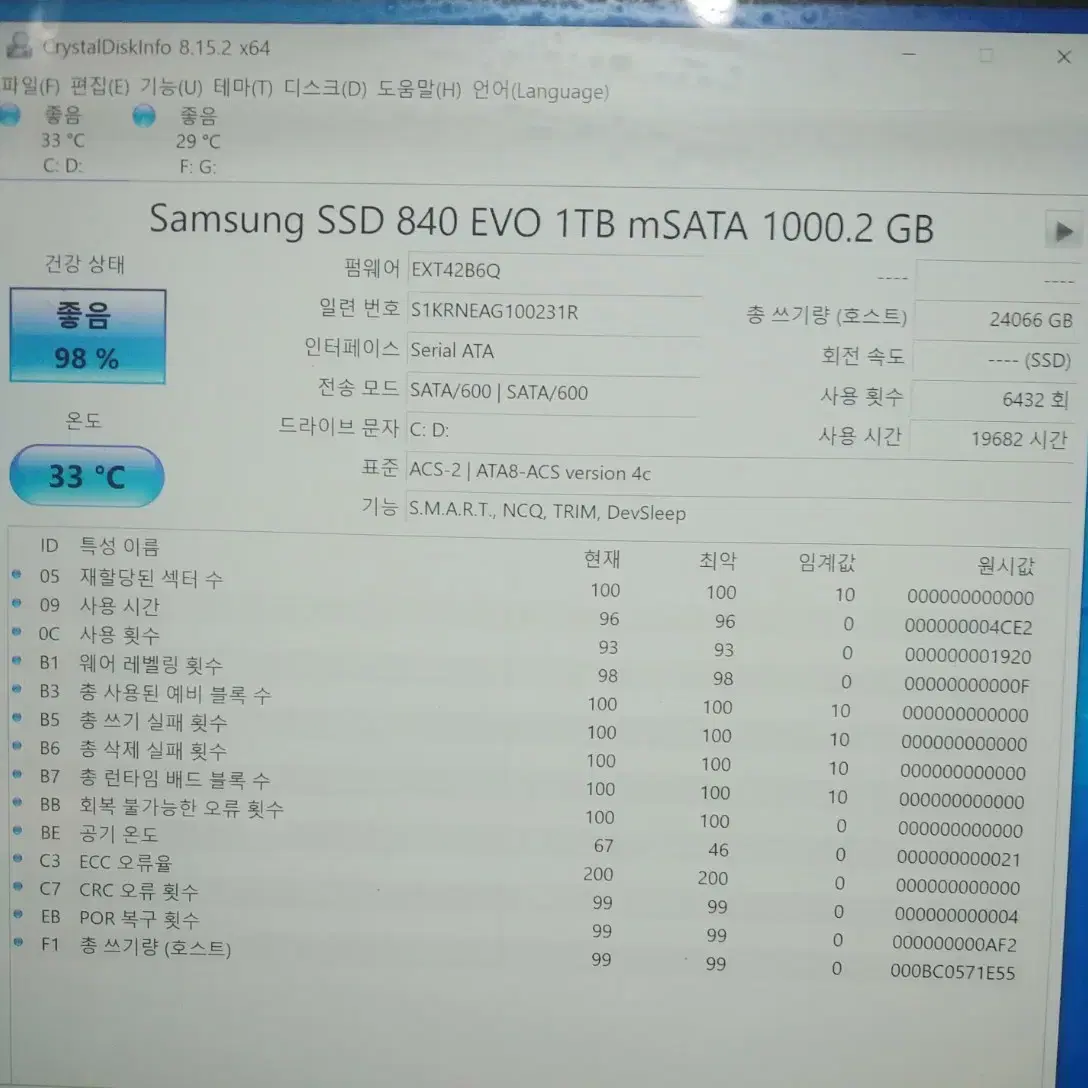Open the 언어(Language) menu

click(540, 91)
